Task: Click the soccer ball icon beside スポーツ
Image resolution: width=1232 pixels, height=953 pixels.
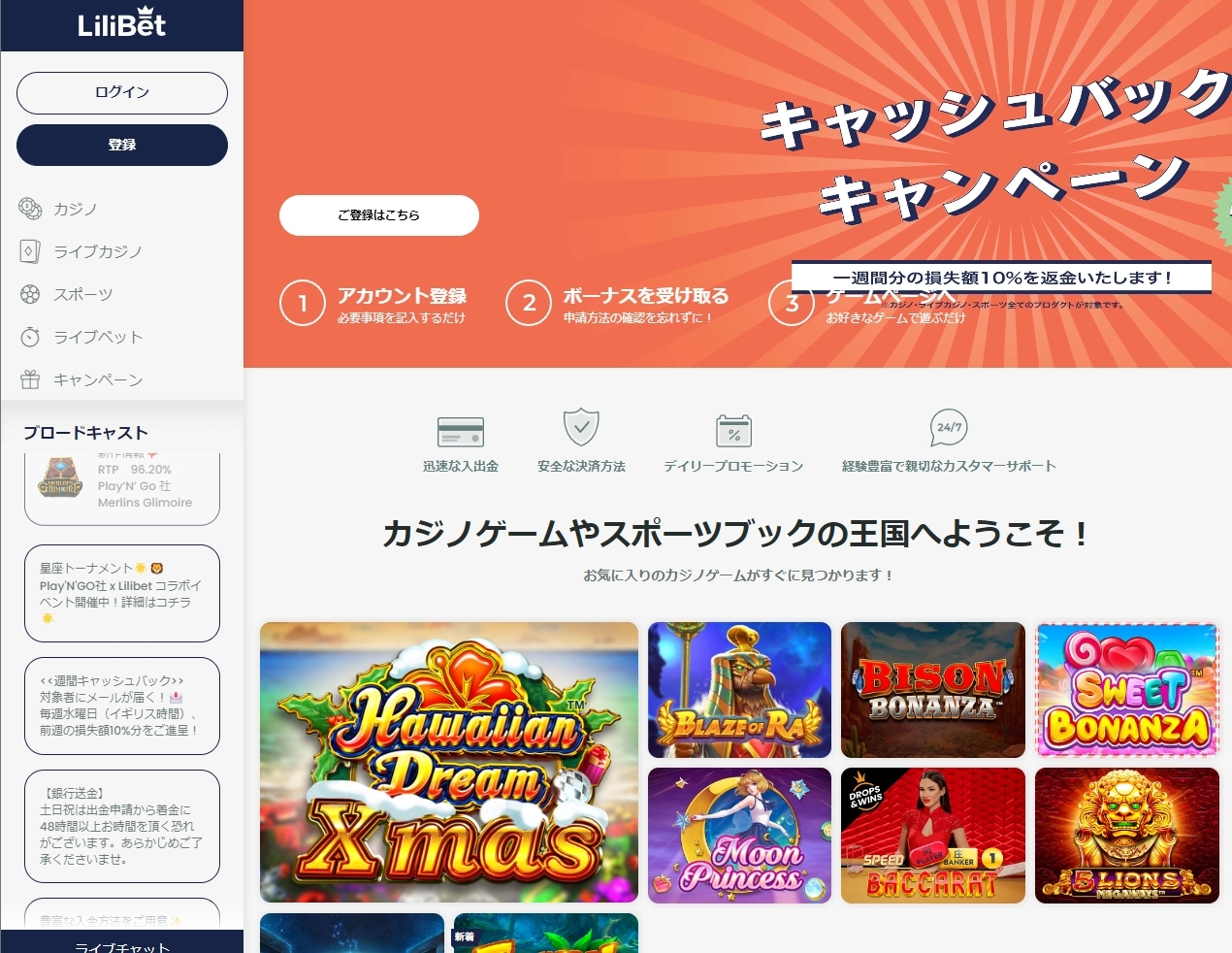Action: (x=30, y=294)
